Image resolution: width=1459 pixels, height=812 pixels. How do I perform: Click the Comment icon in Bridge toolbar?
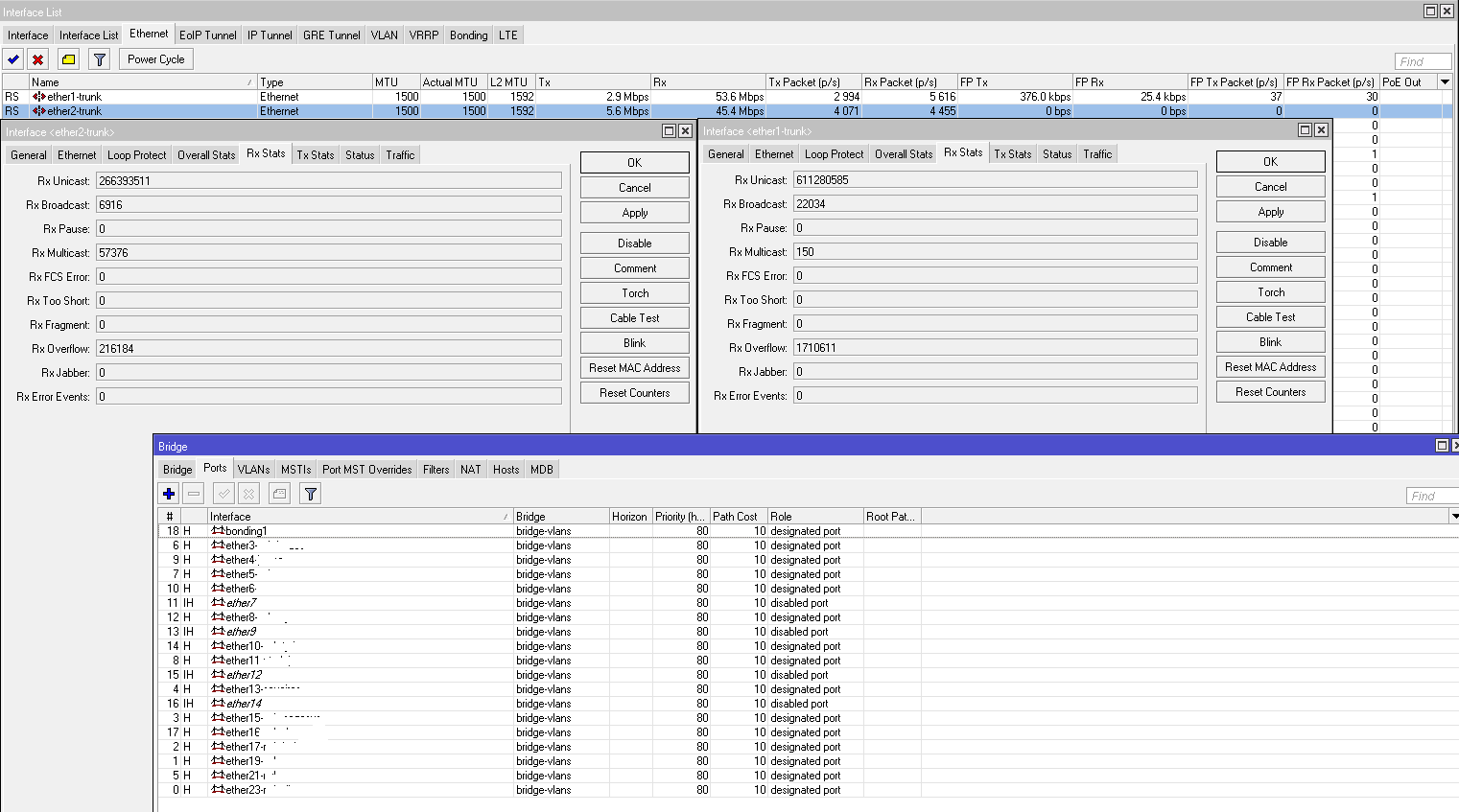279,494
